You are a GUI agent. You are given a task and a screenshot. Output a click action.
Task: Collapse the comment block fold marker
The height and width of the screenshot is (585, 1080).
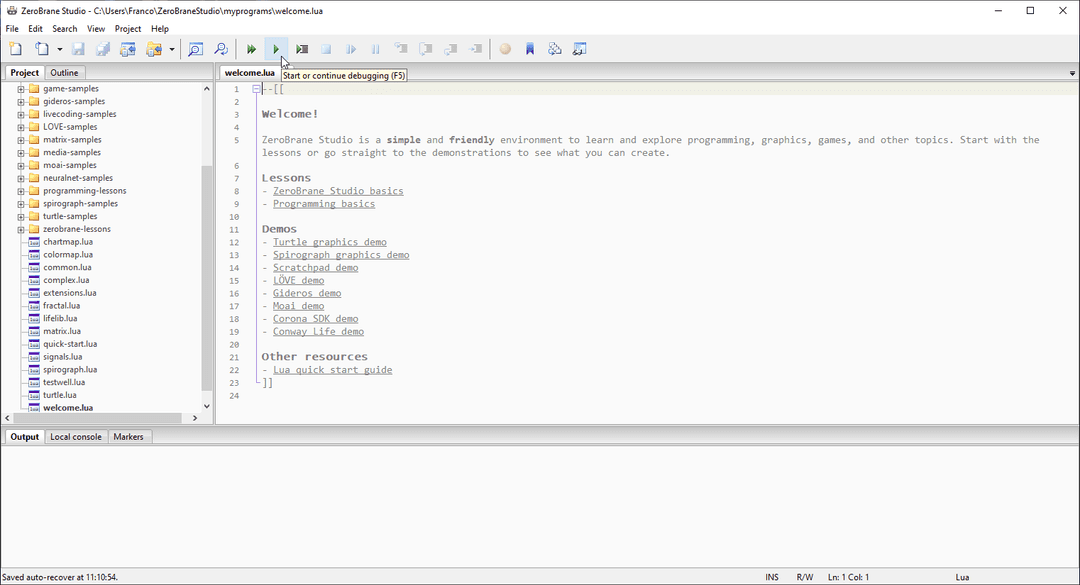coord(257,88)
